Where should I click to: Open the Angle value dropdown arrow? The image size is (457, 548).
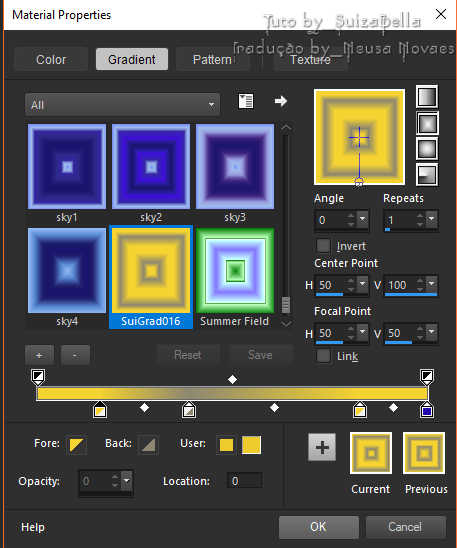click(x=363, y=219)
